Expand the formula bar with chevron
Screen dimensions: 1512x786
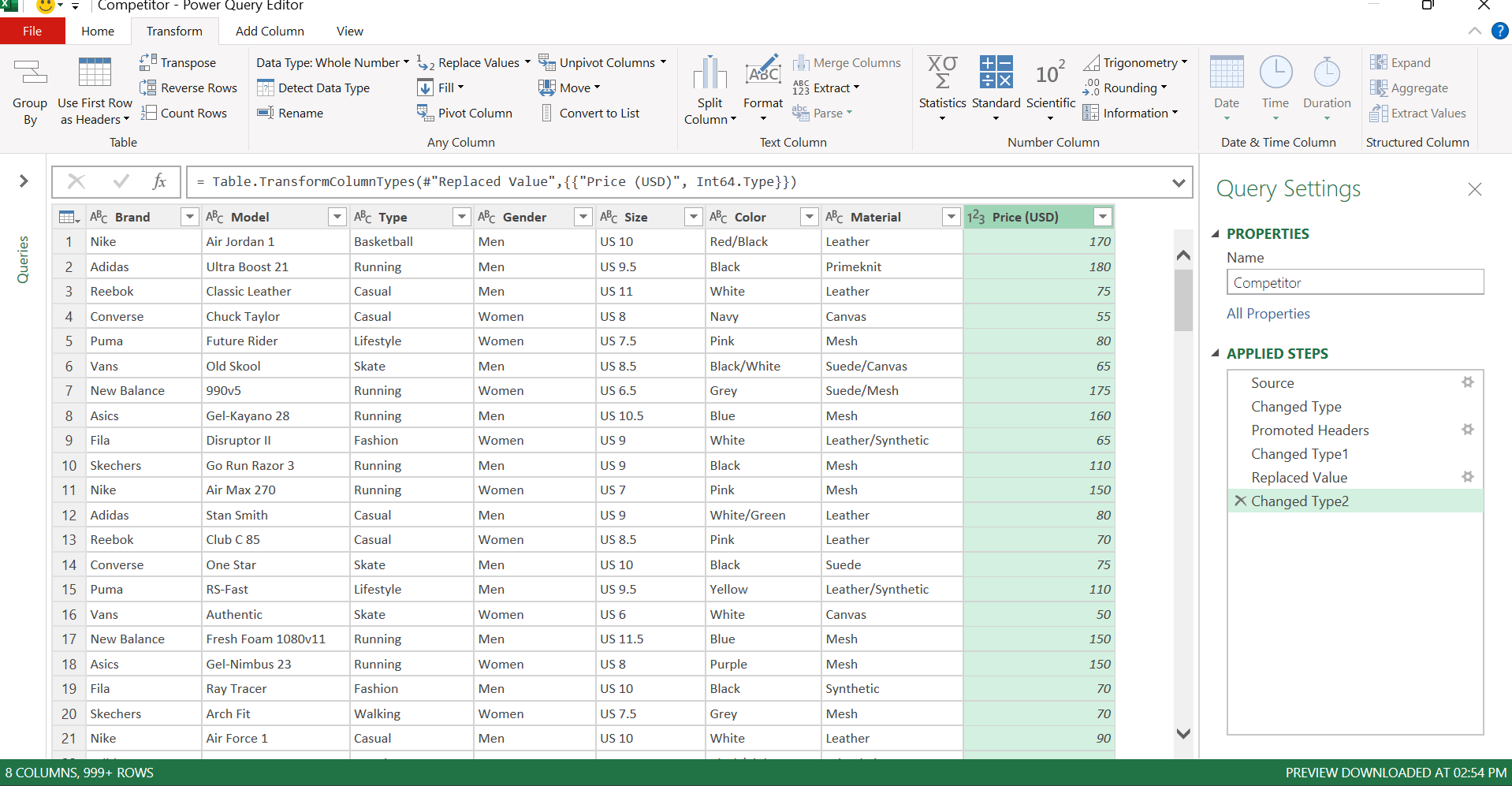click(x=1179, y=182)
